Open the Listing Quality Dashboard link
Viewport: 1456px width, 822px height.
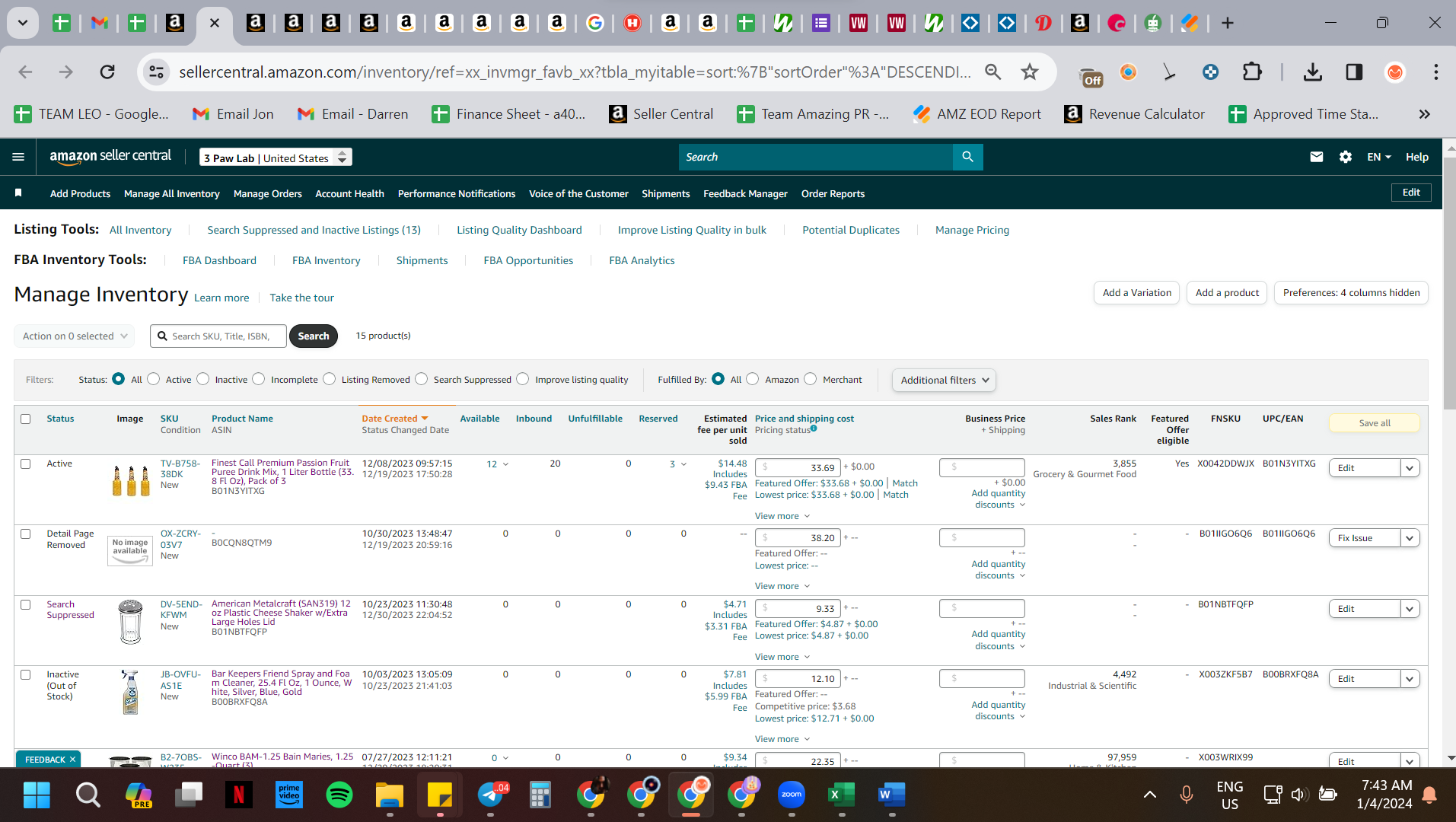point(519,230)
